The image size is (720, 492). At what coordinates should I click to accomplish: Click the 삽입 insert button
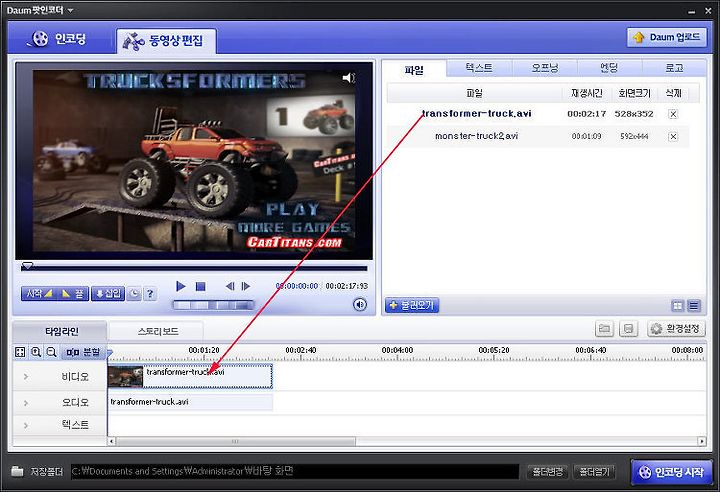pyautogui.click(x=107, y=294)
